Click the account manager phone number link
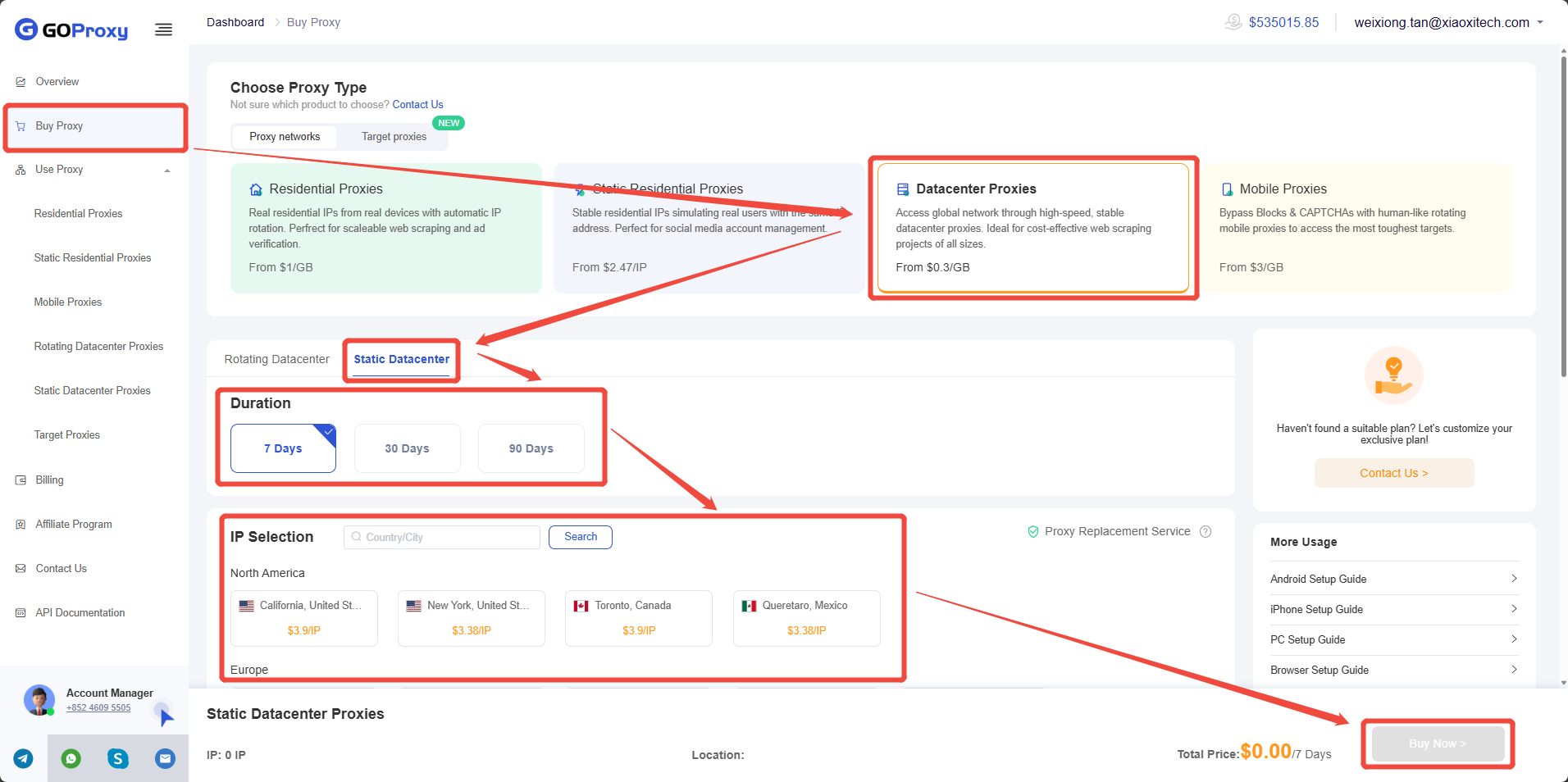1568x782 pixels. [98, 708]
